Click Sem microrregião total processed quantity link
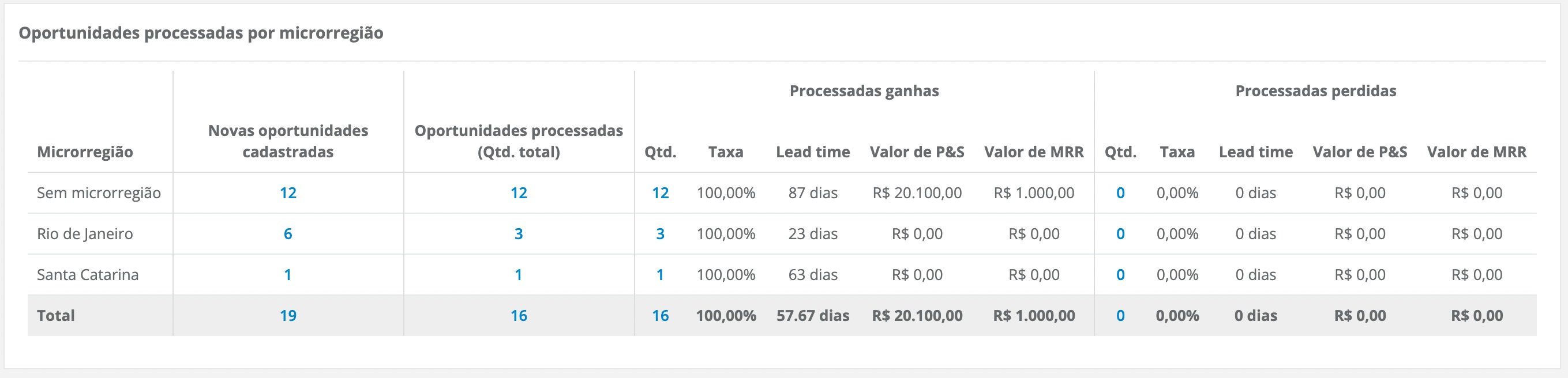The image size is (1568, 378). point(519,193)
